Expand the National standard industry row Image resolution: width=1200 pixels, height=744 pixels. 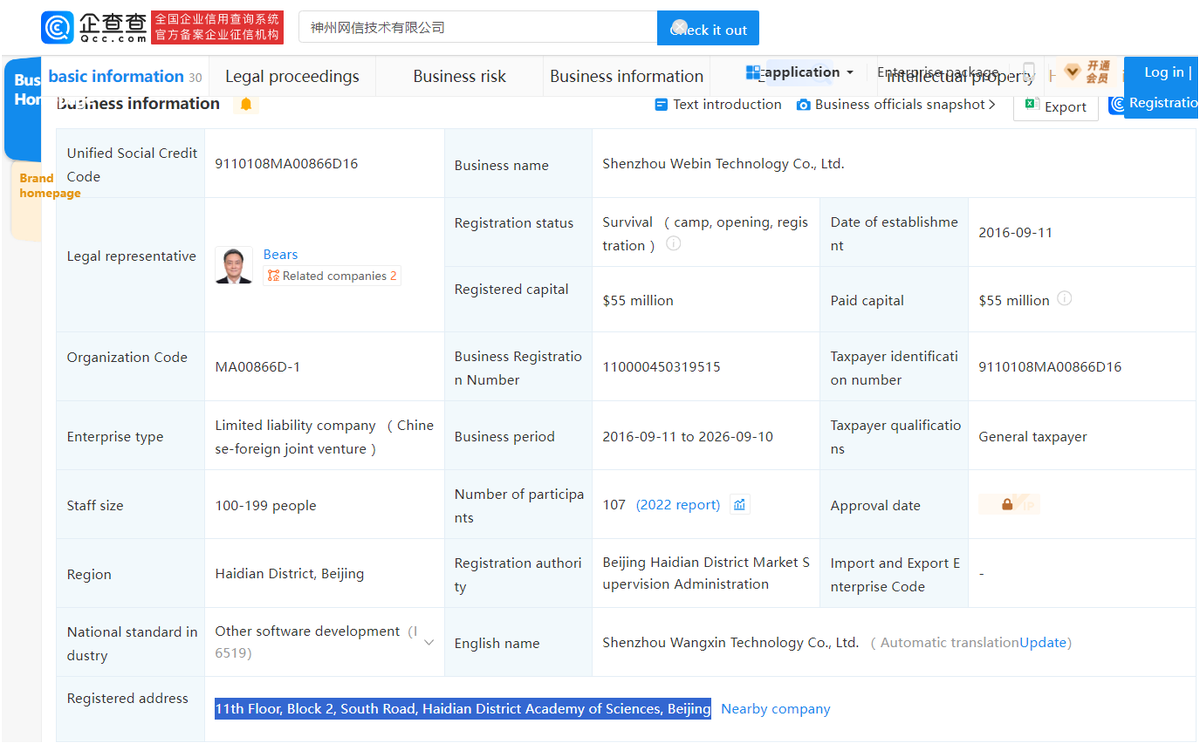tap(429, 642)
